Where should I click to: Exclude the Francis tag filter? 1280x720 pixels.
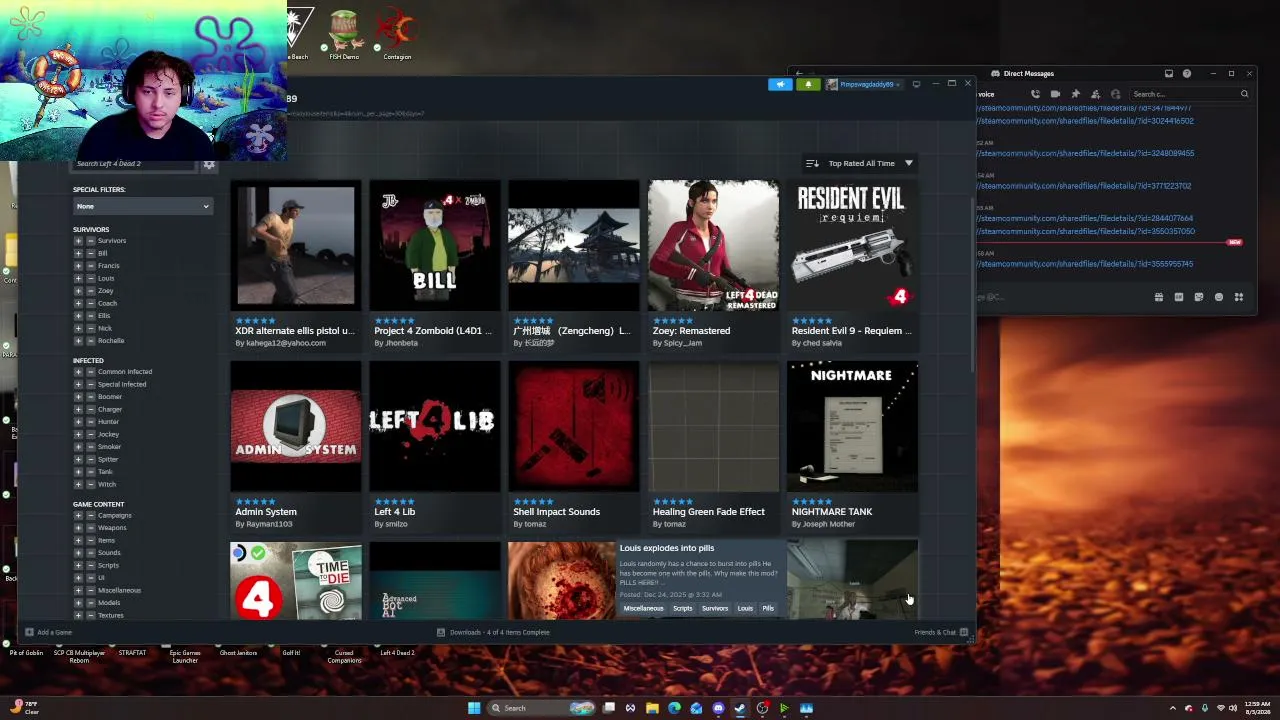91,266
